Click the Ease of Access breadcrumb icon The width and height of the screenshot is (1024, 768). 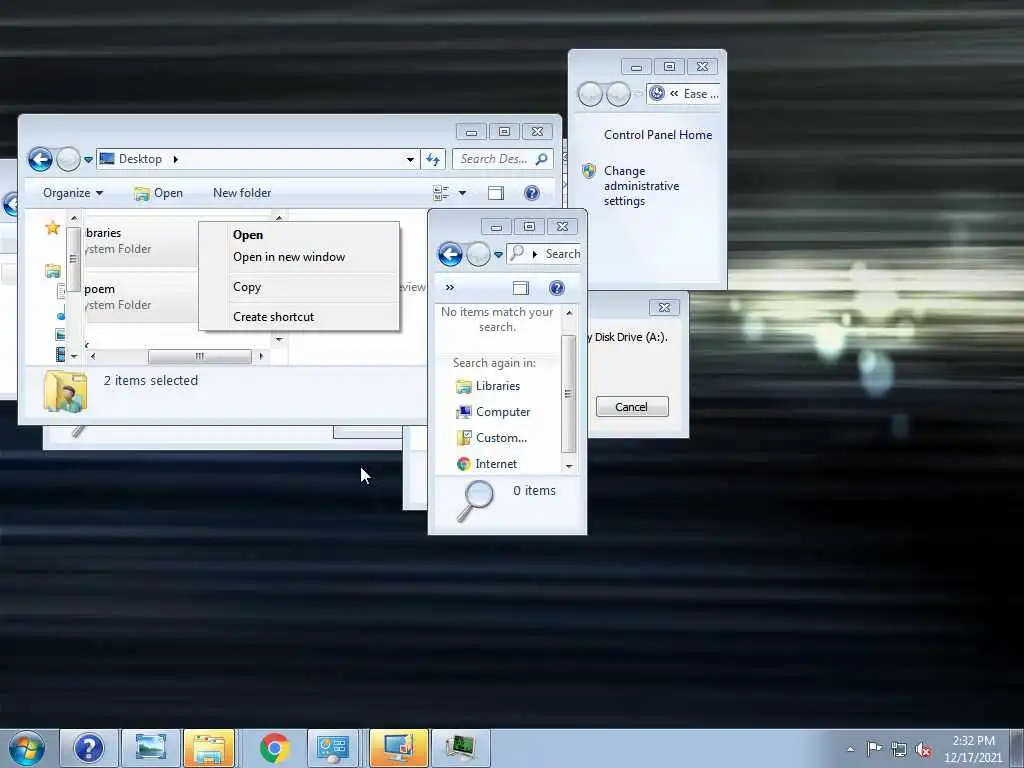click(657, 93)
